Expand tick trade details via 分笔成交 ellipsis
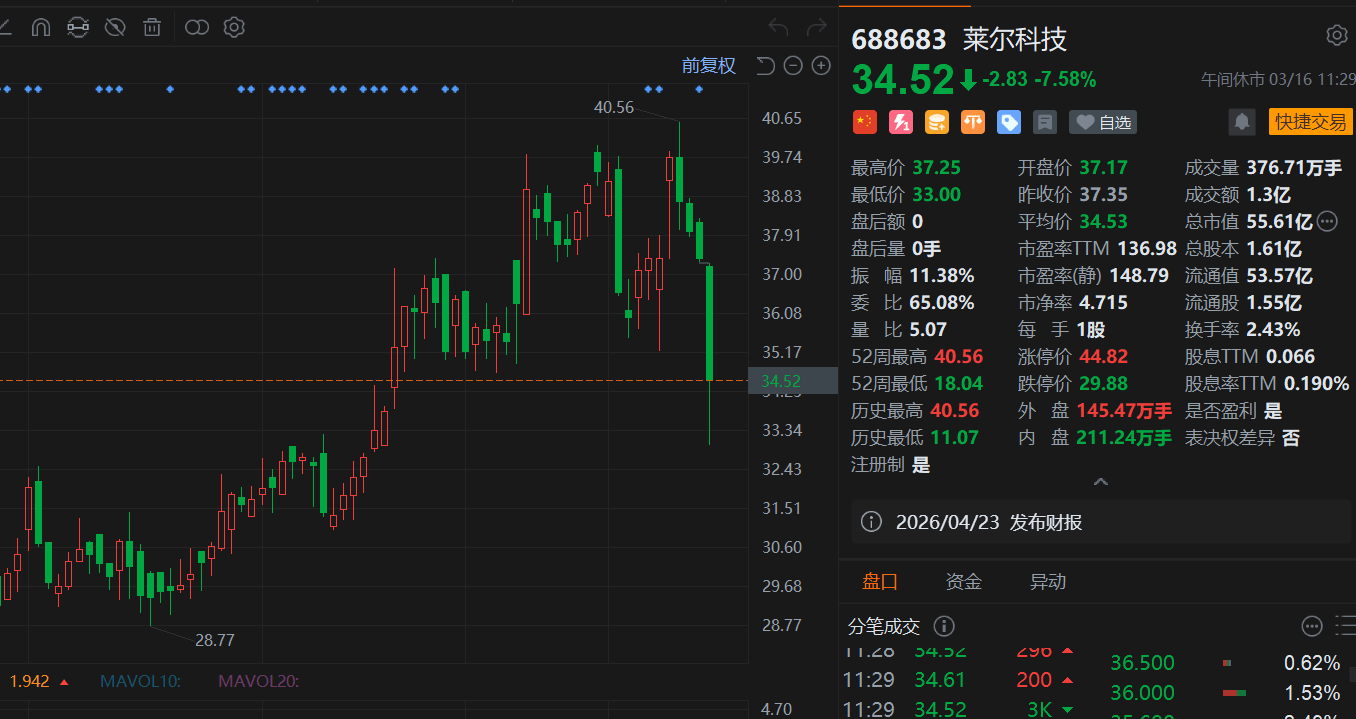 [x=1311, y=626]
